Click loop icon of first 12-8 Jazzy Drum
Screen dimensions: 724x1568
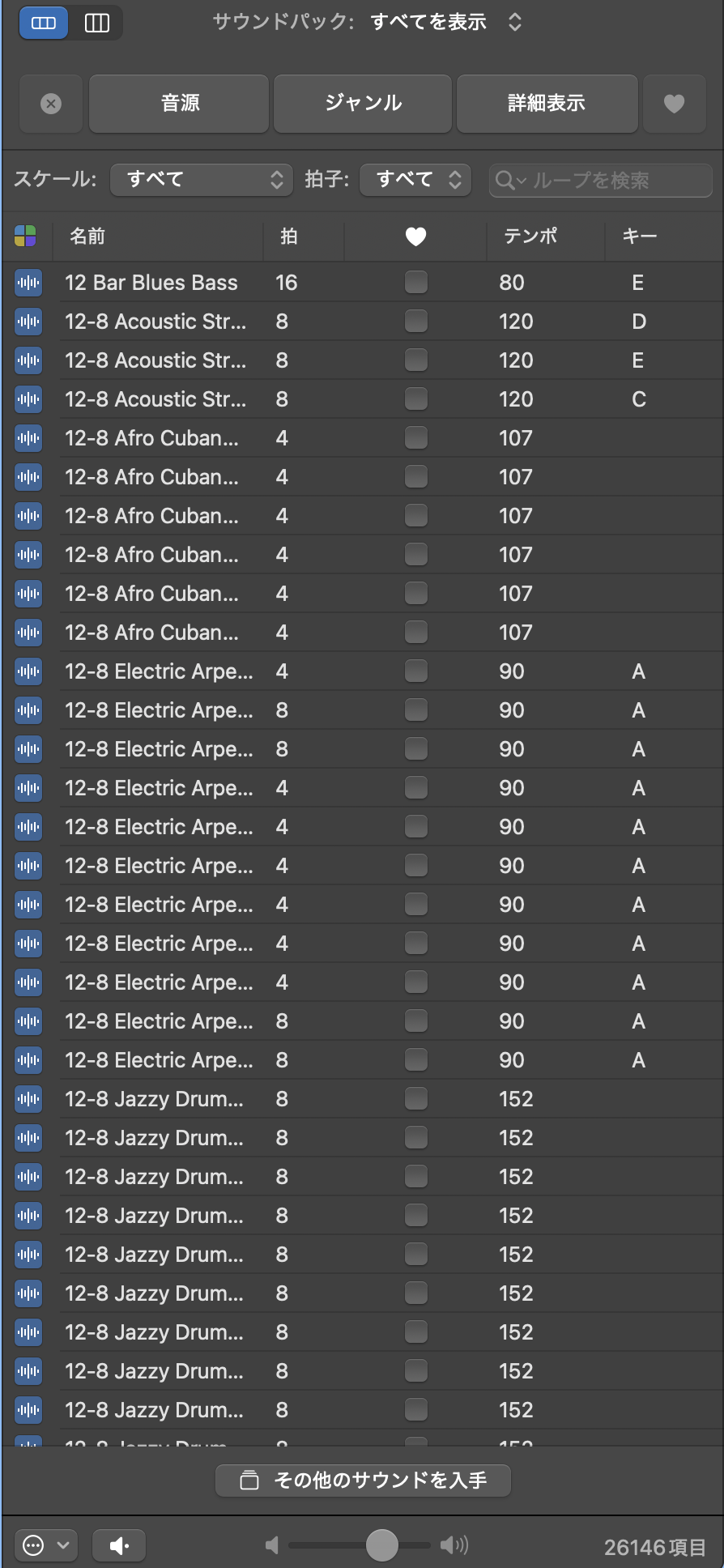pyautogui.click(x=28, y=1099)
